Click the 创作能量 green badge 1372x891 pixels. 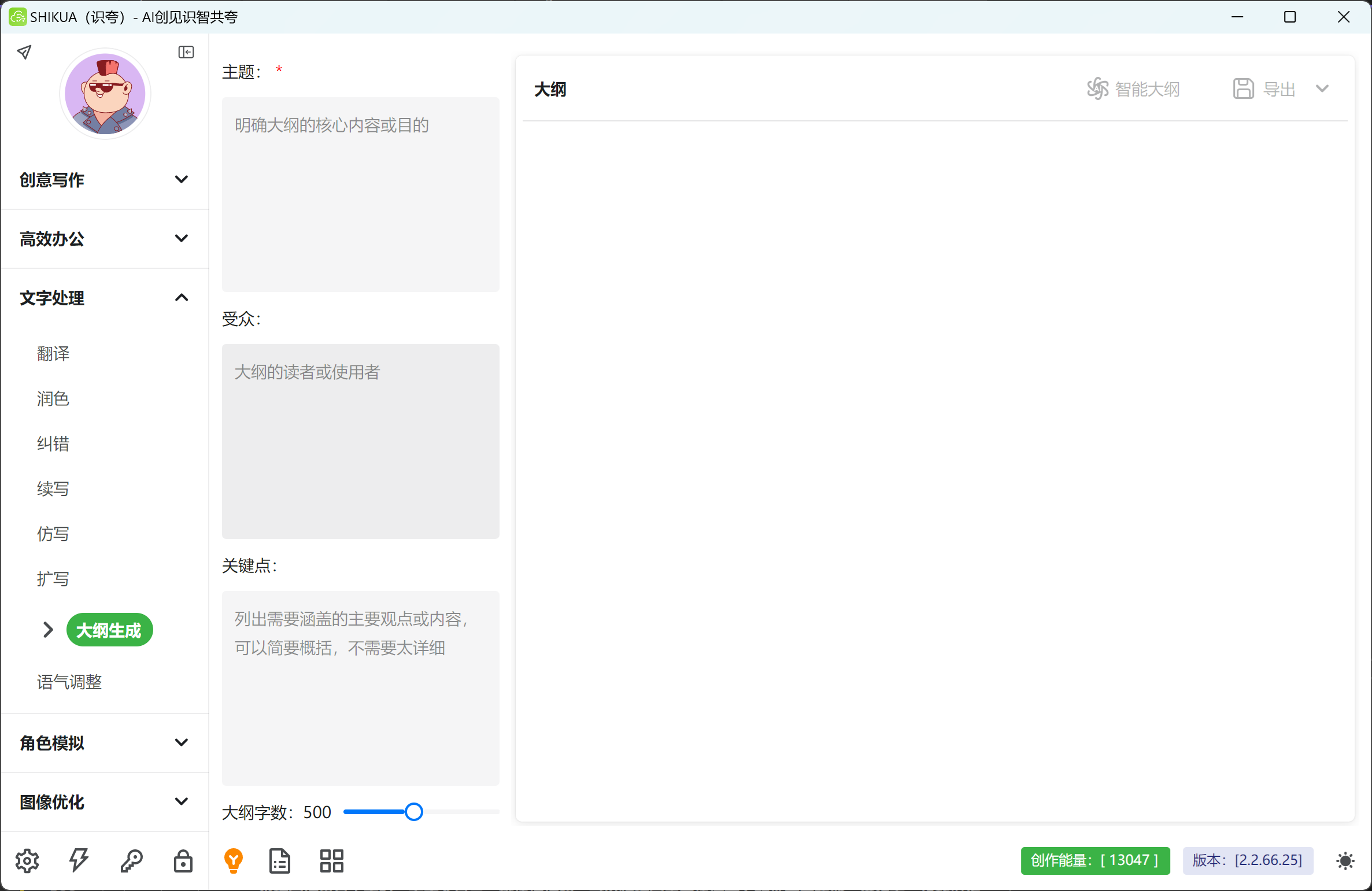(x=1095, y=860)
